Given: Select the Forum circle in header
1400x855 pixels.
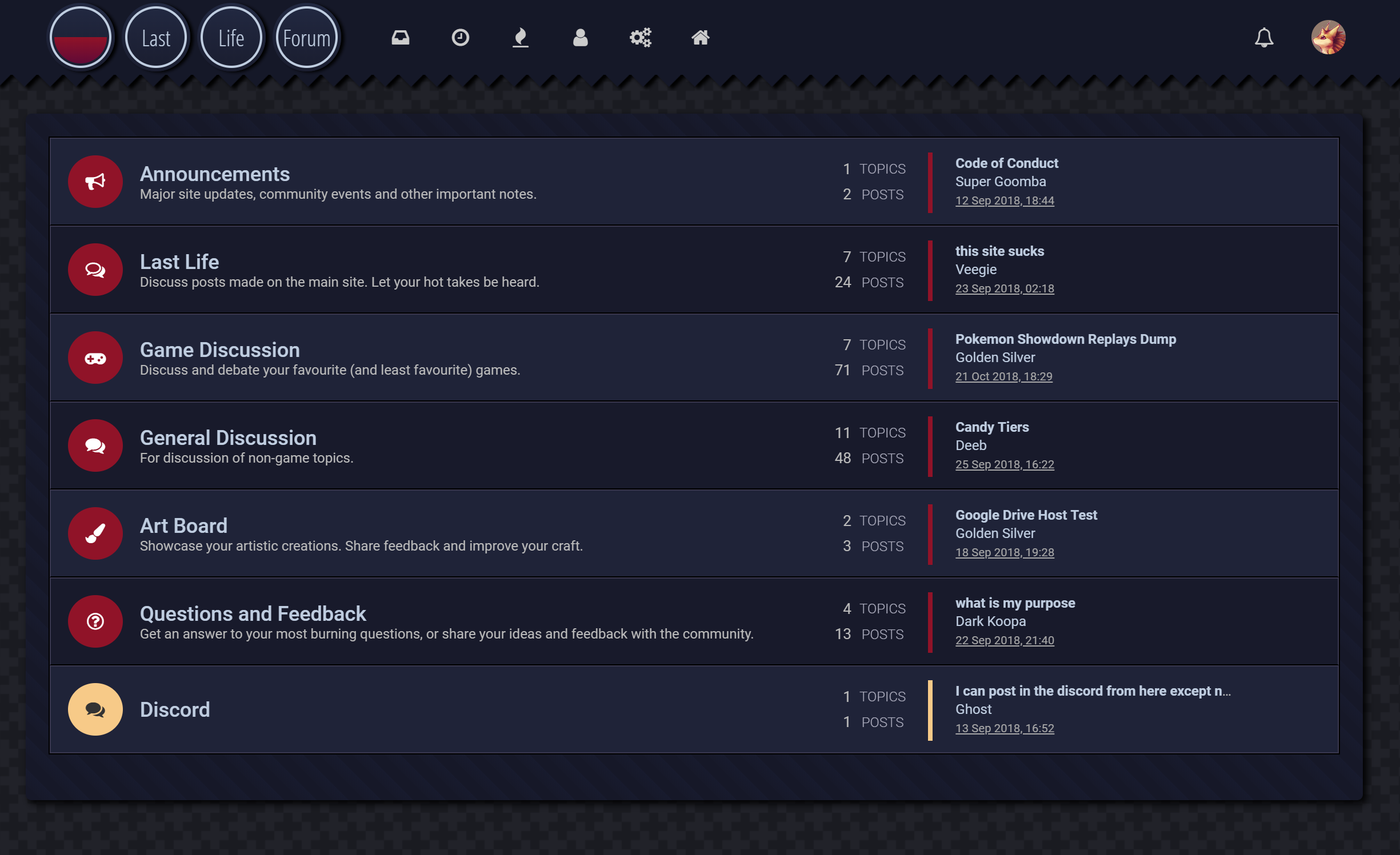Looking at the screenshot, I should click(307, 38).
